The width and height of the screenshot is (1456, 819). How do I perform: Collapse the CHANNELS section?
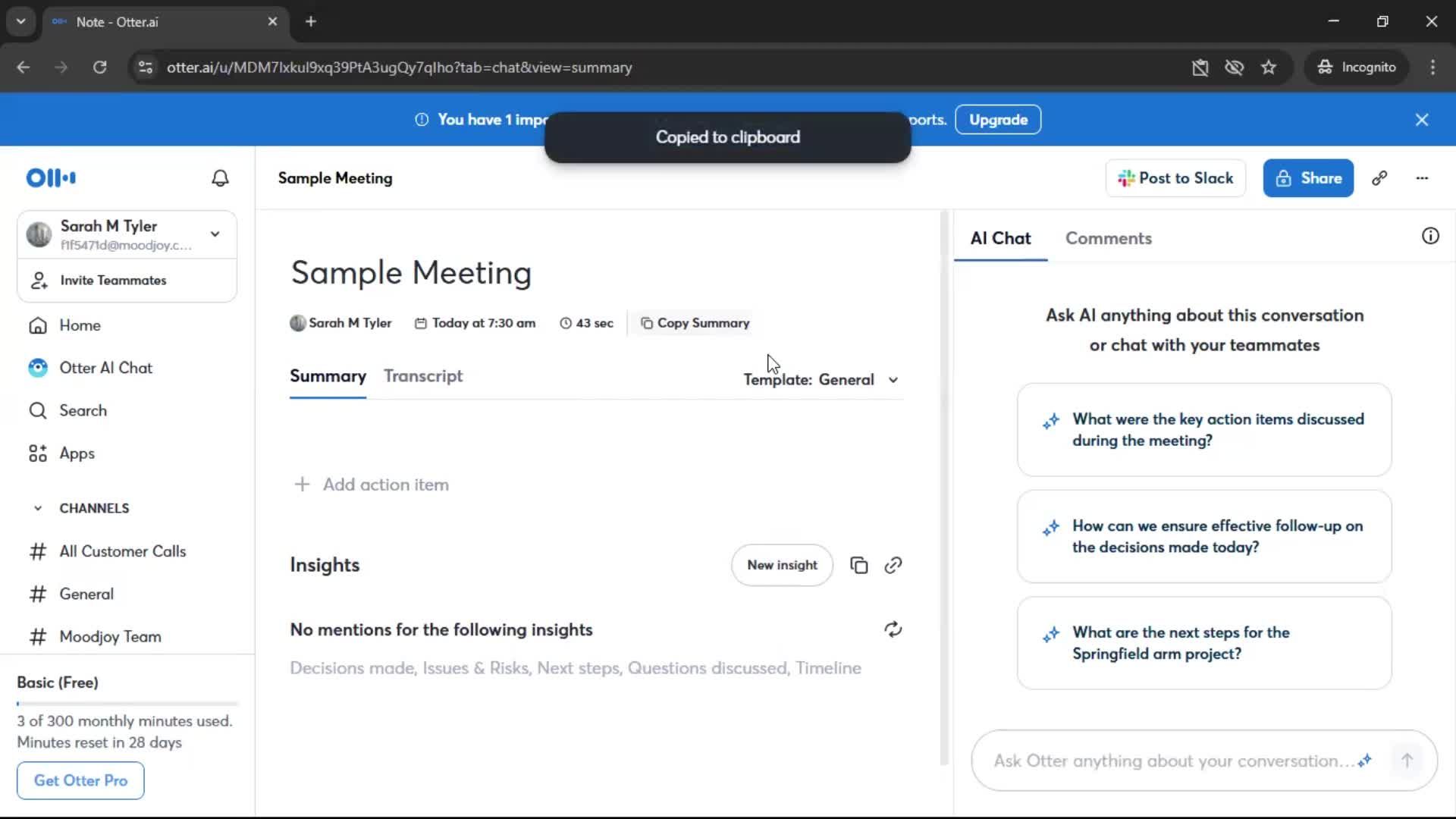(x=38, y=508)
